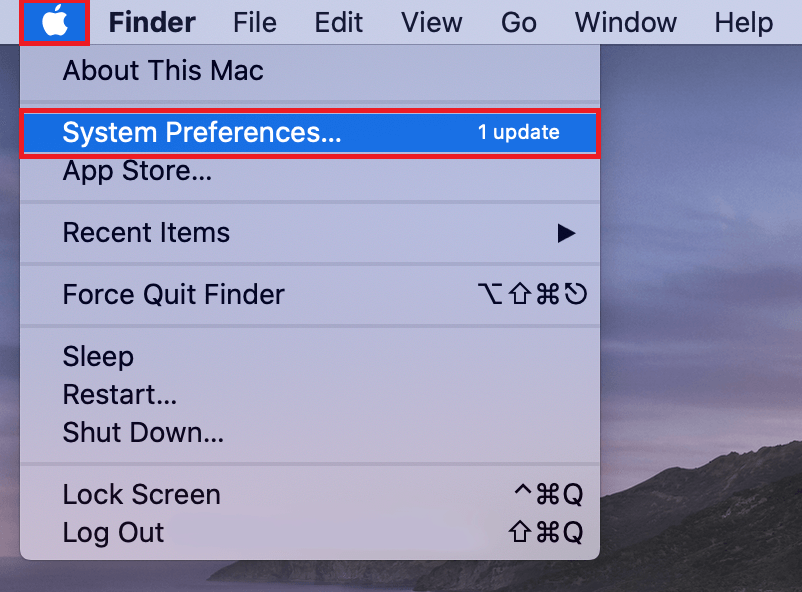
Task: Open the Finder menu
Action: click(151, 22)
